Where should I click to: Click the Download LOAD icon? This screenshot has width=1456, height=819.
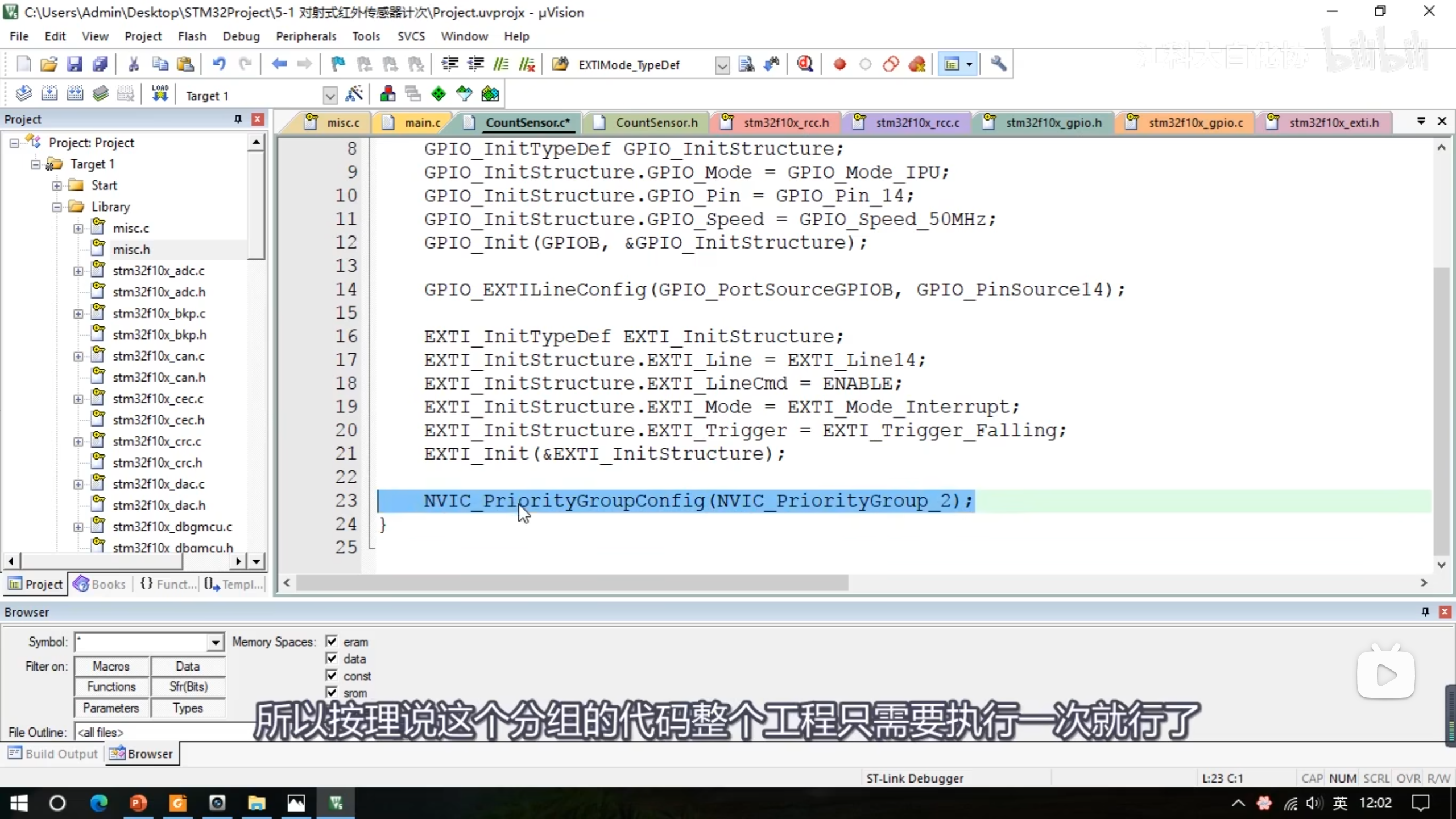click(160, 94)
